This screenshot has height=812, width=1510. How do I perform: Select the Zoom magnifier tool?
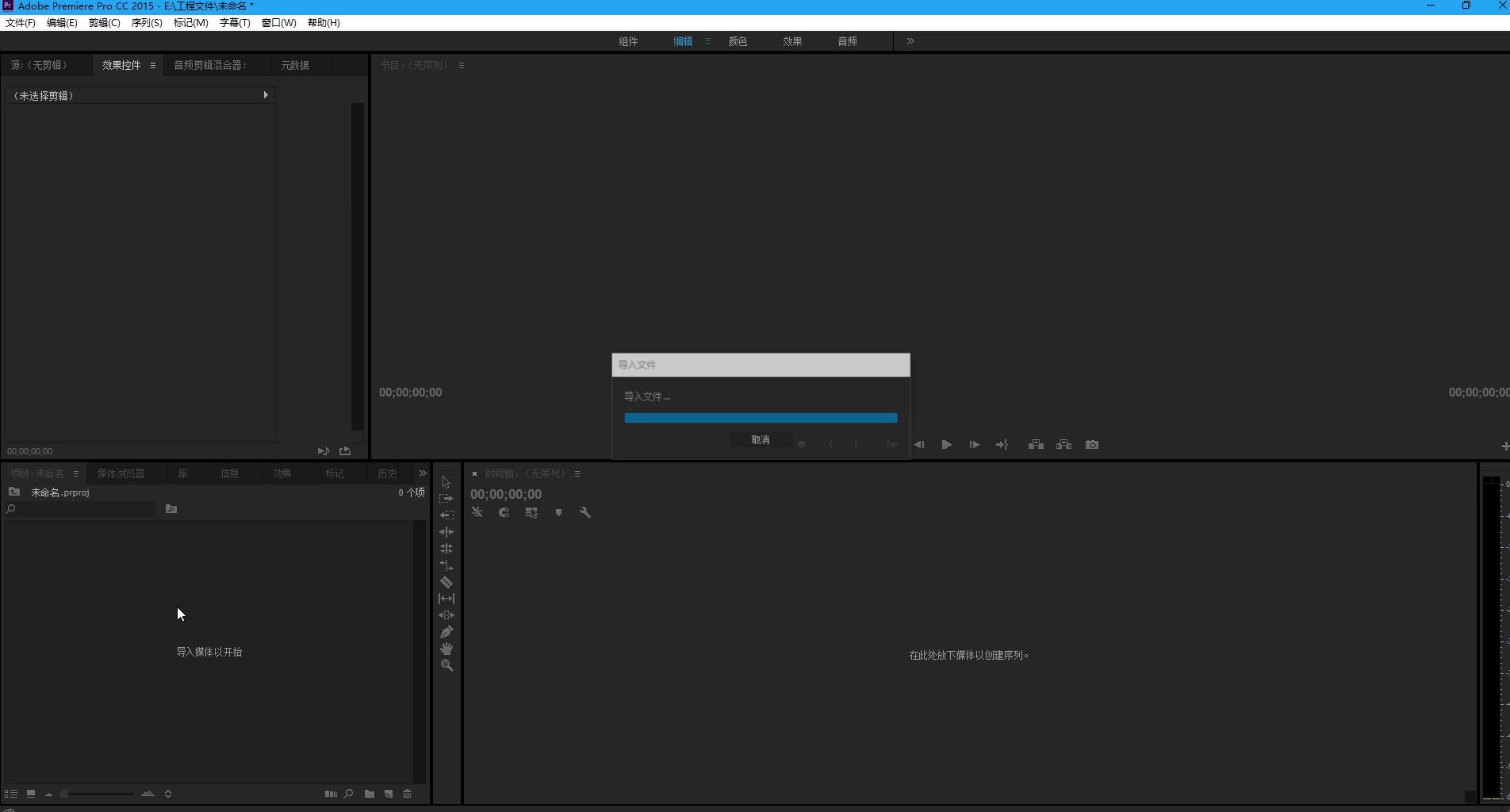[446, 665]
